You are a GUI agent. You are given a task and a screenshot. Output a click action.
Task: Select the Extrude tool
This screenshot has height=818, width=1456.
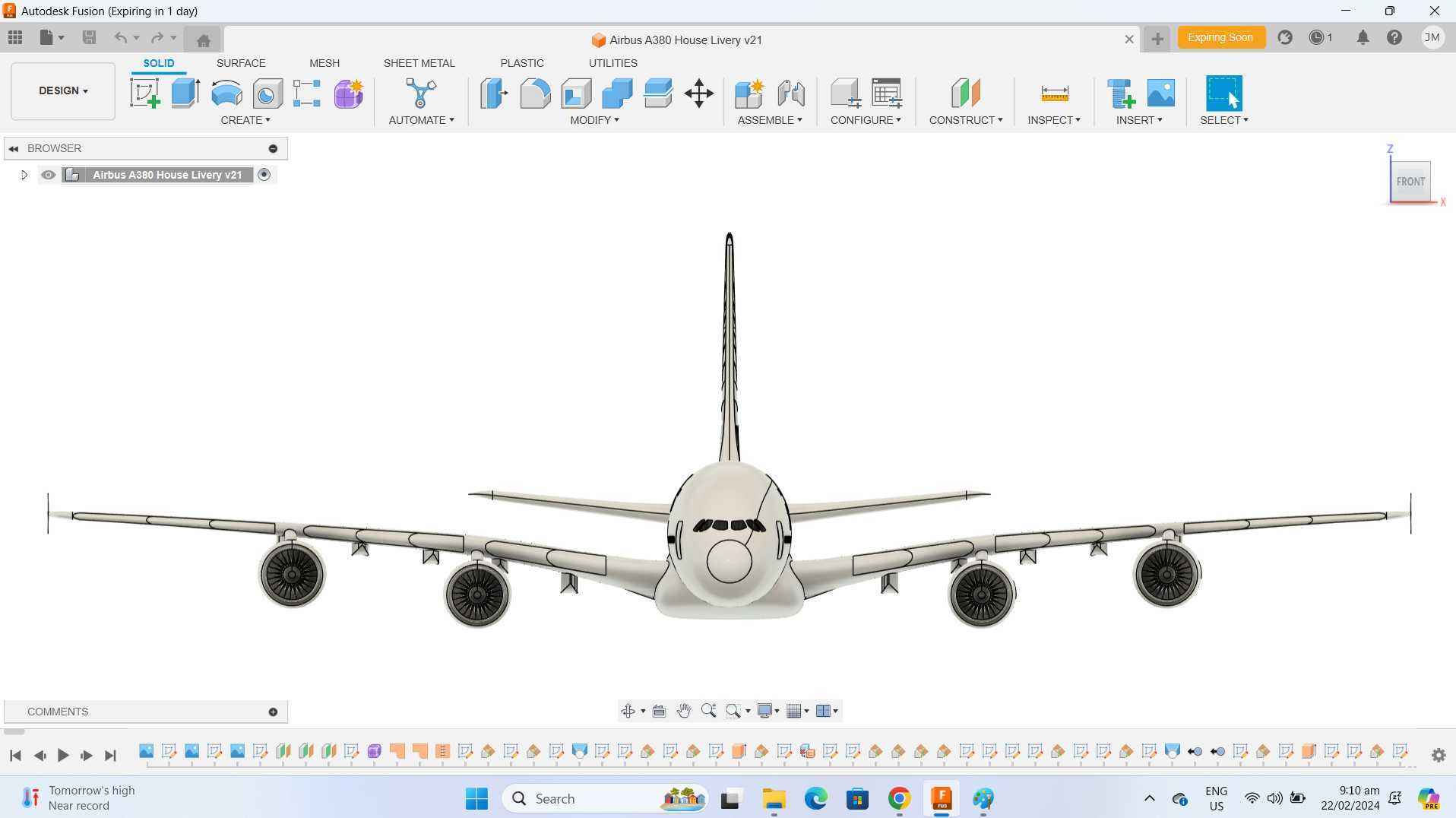[x=185, y=94]
